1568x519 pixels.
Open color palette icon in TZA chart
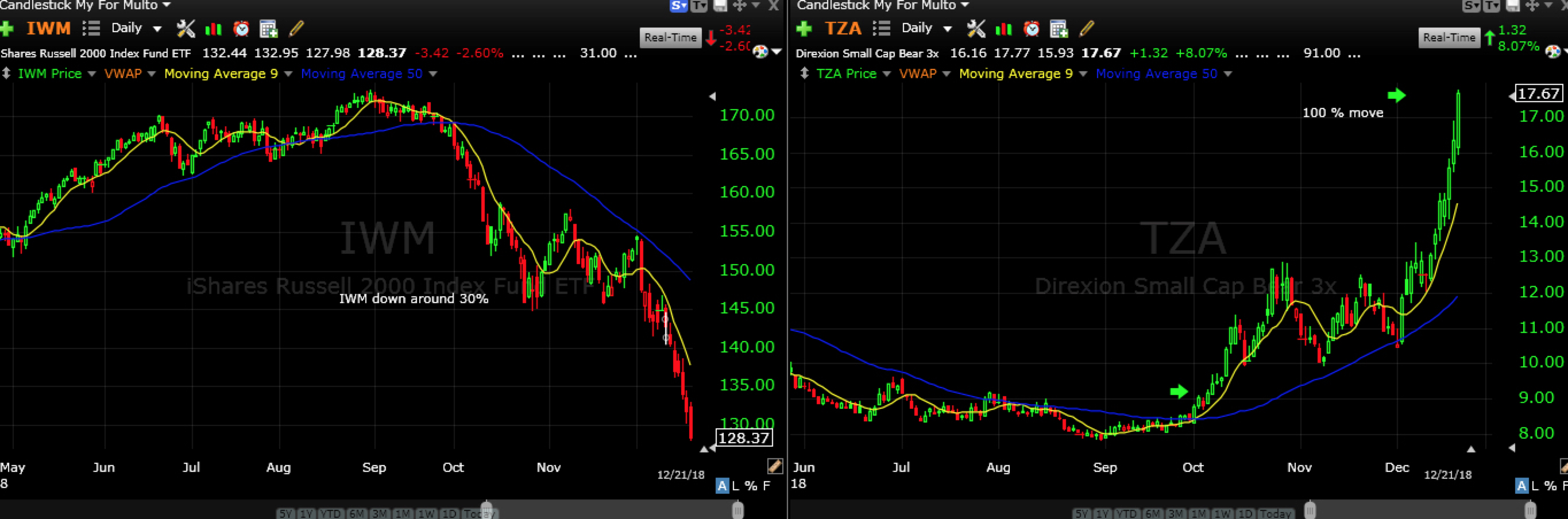(1553, 52)
